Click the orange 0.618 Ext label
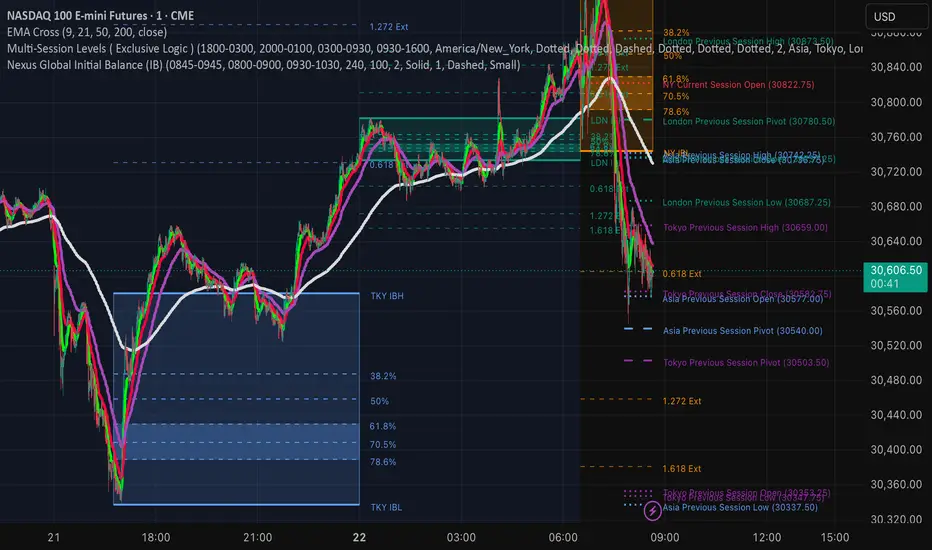The height and width of the screenshot is (550, 932). click(x=682, y=274)
